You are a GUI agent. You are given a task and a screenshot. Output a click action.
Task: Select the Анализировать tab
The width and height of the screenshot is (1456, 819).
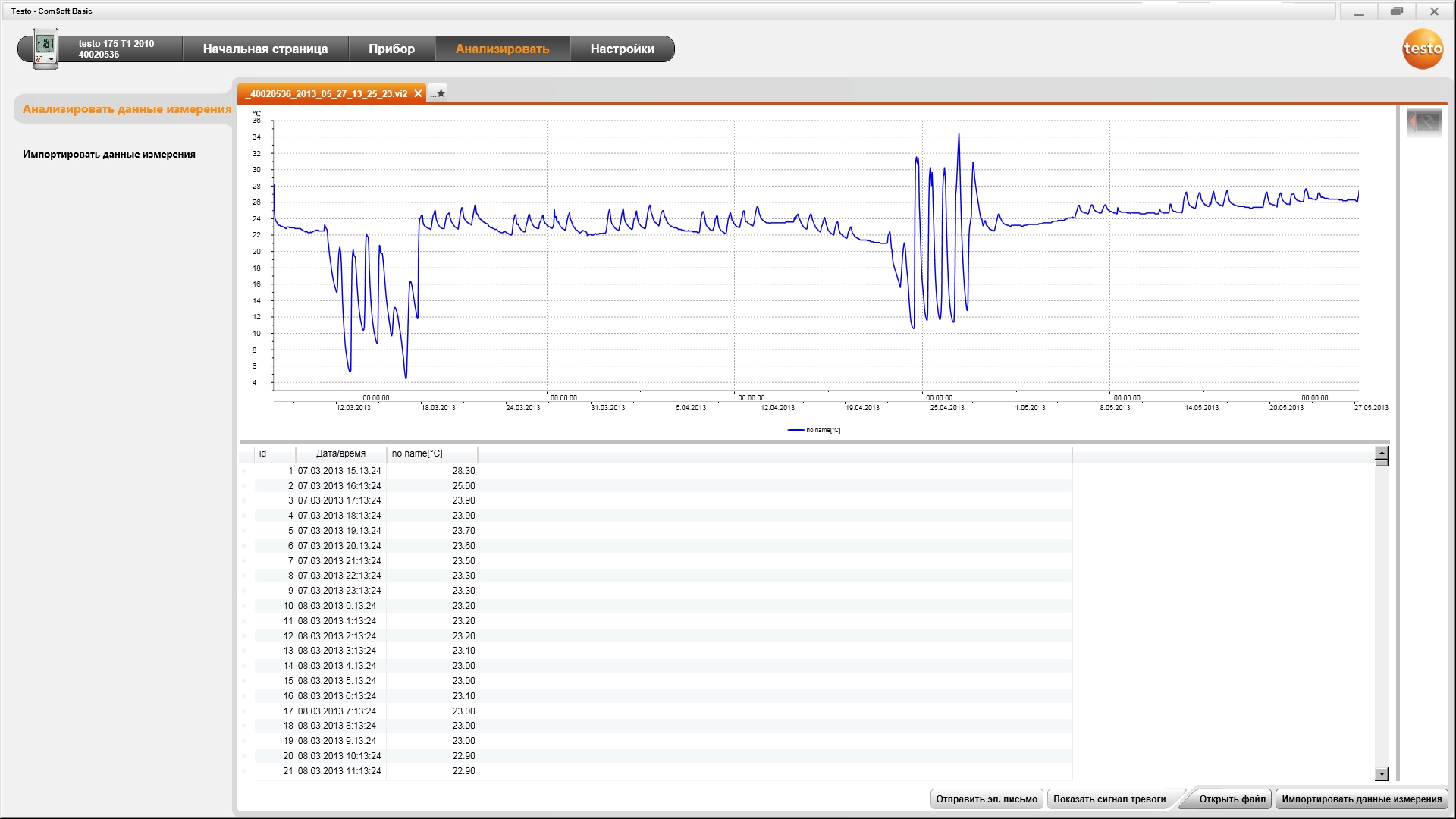[x=502, y=49]
